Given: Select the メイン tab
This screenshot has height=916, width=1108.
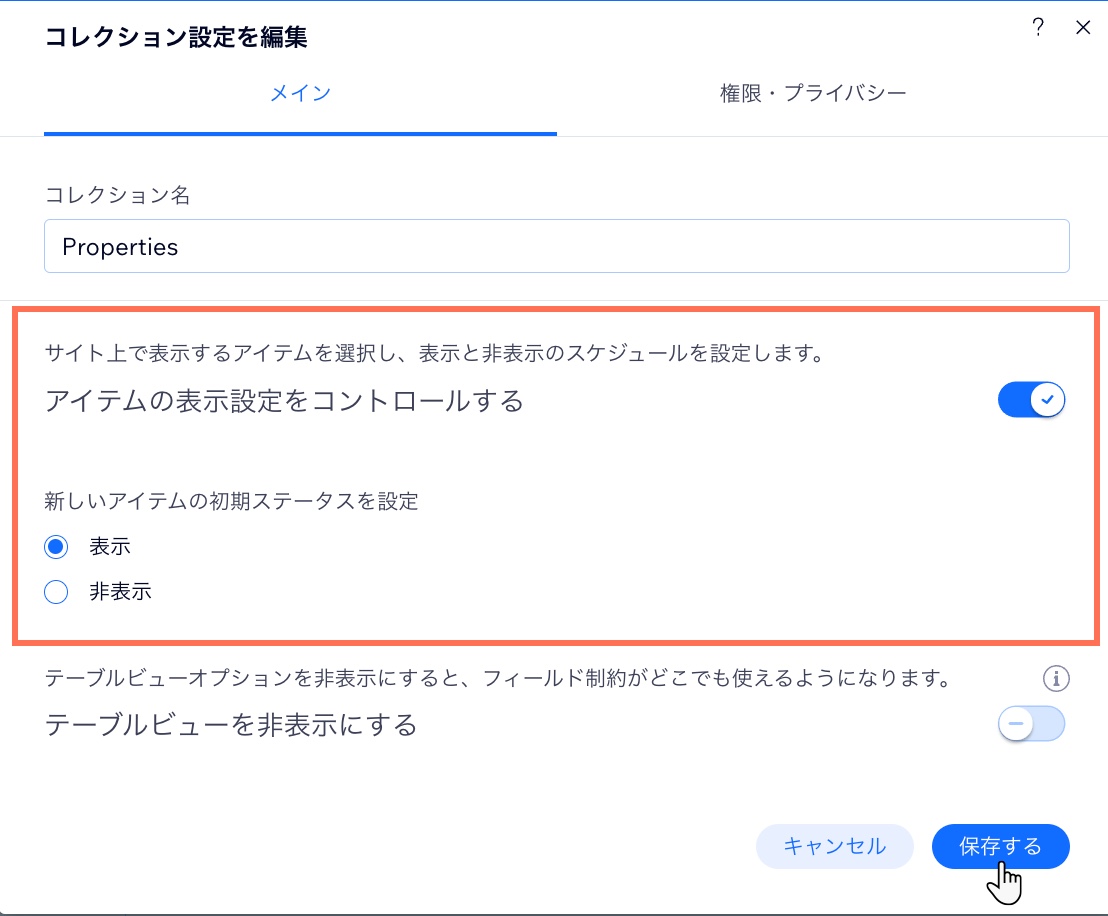Looking at the screenshot, I should pos(300,91).
